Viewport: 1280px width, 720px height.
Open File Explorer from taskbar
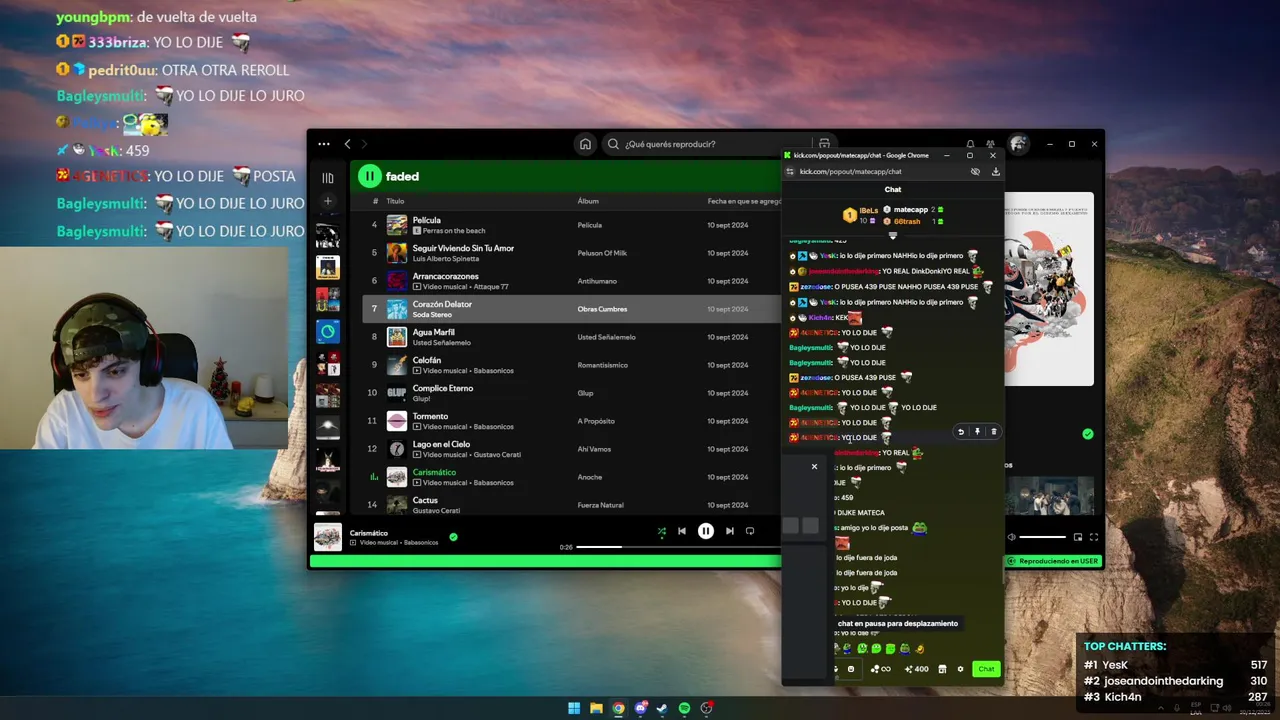point(596,708)
